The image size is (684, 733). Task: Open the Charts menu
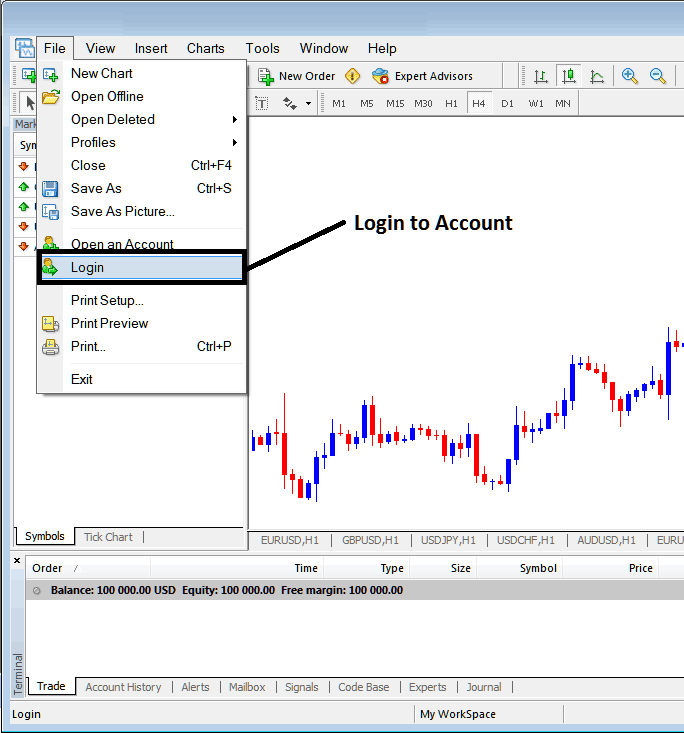(205, 48)
